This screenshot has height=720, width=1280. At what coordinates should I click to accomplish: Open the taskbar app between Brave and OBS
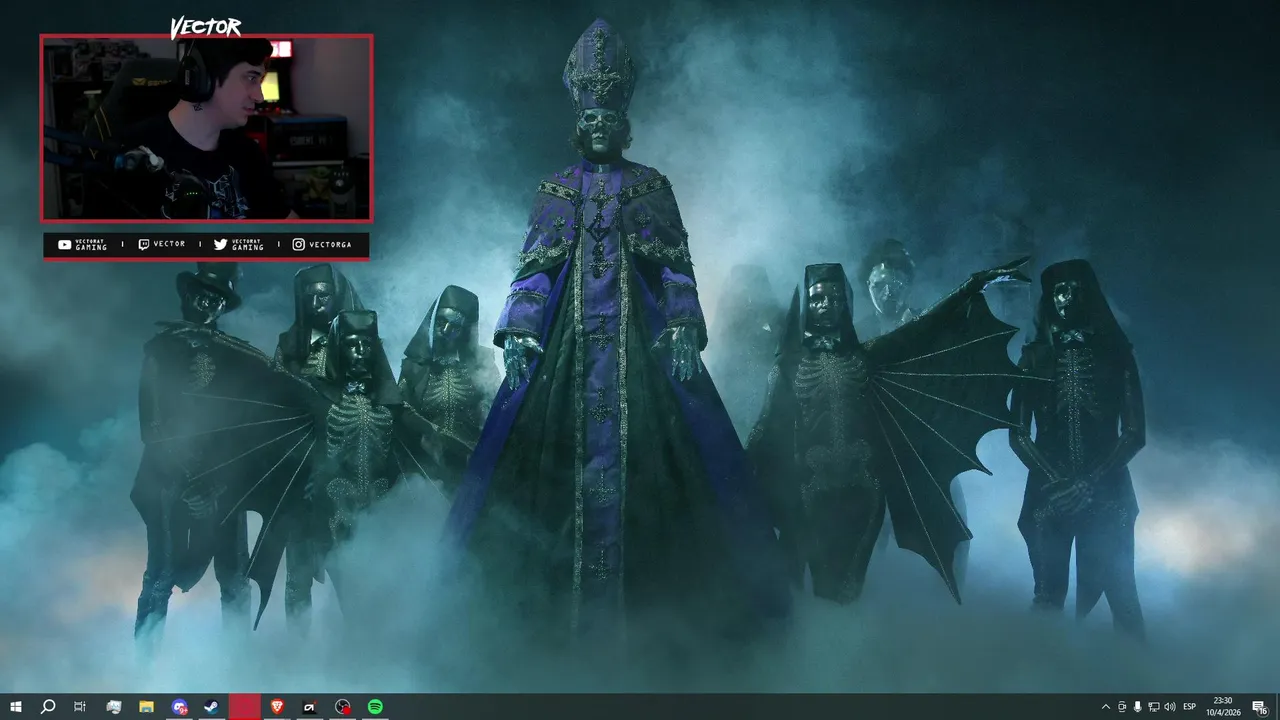310,707
